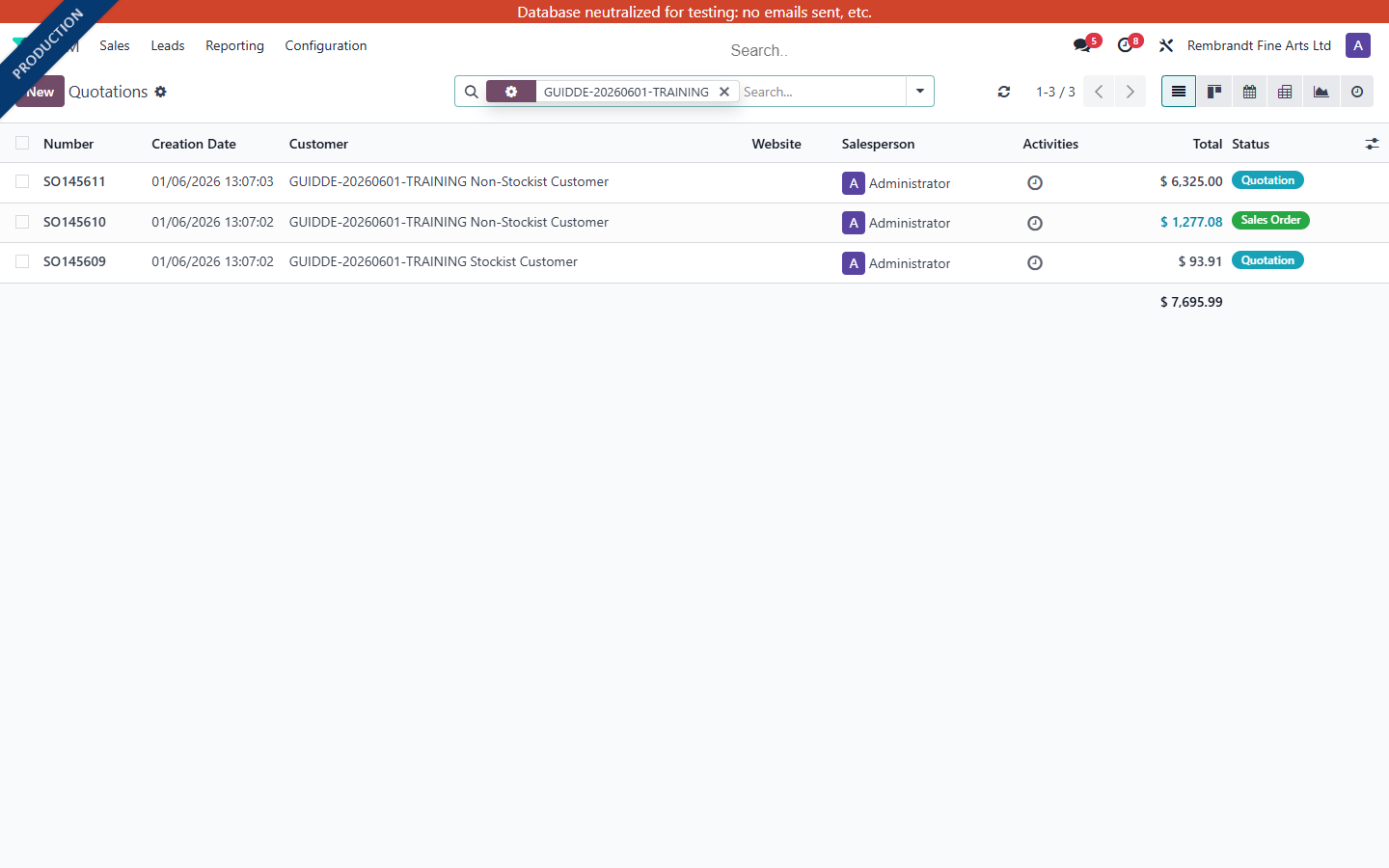Select checkbox for SO145610
The width and height of the screenshot is (1389, 868).
click(x=22, y=222)
